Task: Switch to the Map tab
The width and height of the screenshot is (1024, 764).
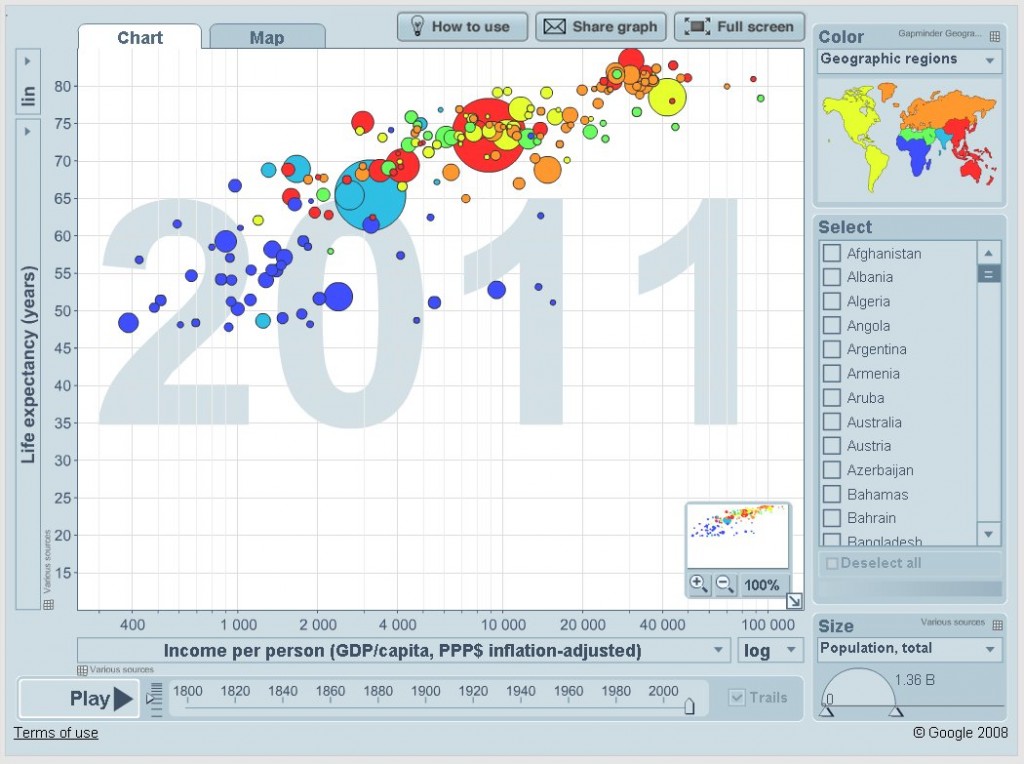Action: (267, 38)
